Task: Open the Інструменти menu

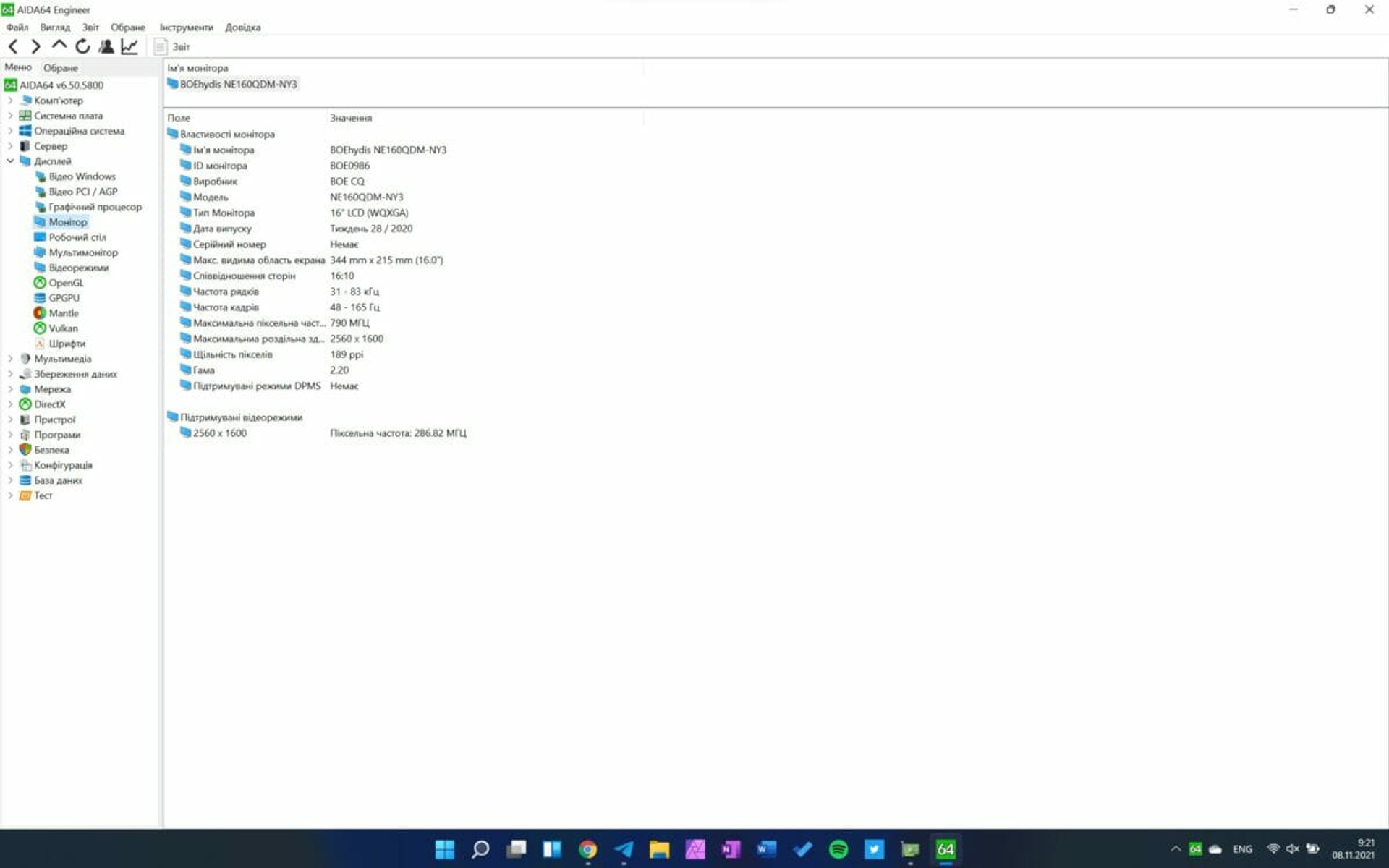Action: (x=187, y=27)
